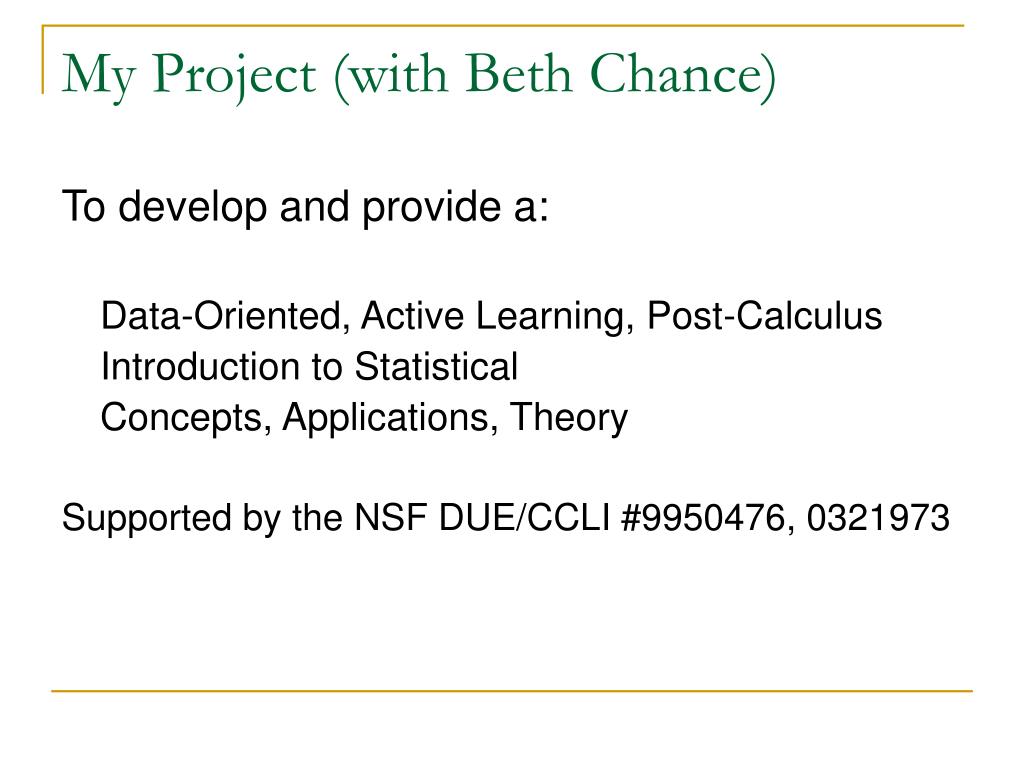Click the word "with" in the title
This screenshot has height=768, width=1024.
(x=398, y=73)
